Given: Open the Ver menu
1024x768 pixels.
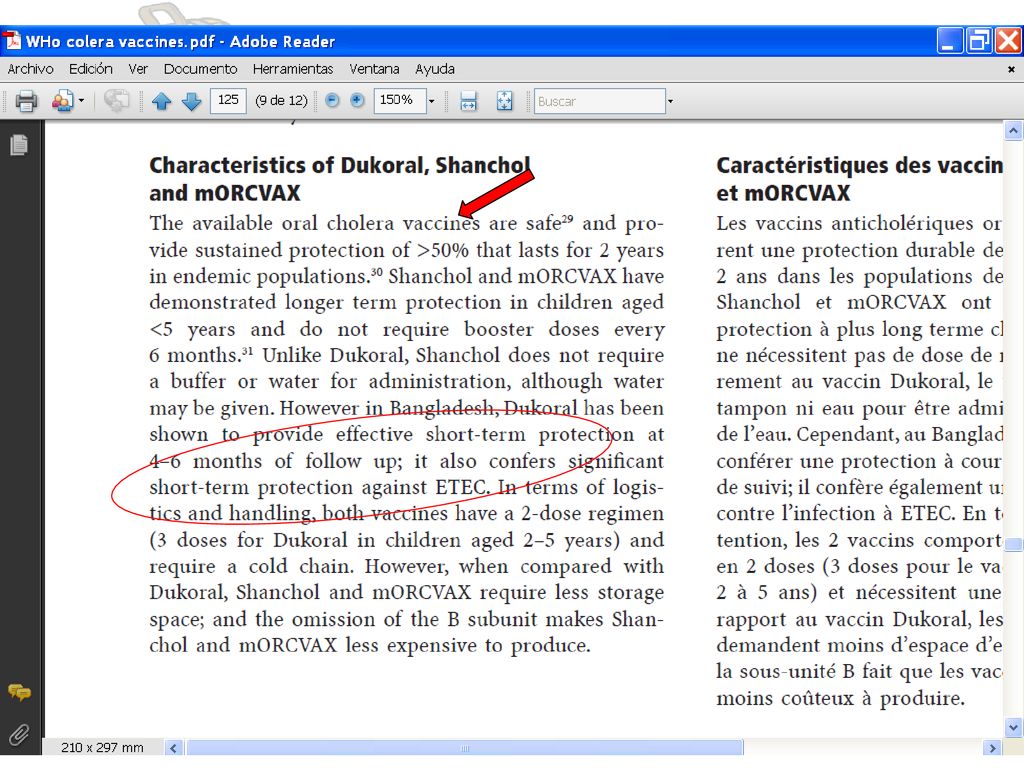Looking at the screenshot, I should pyautogui.click(x=138, y=69).
